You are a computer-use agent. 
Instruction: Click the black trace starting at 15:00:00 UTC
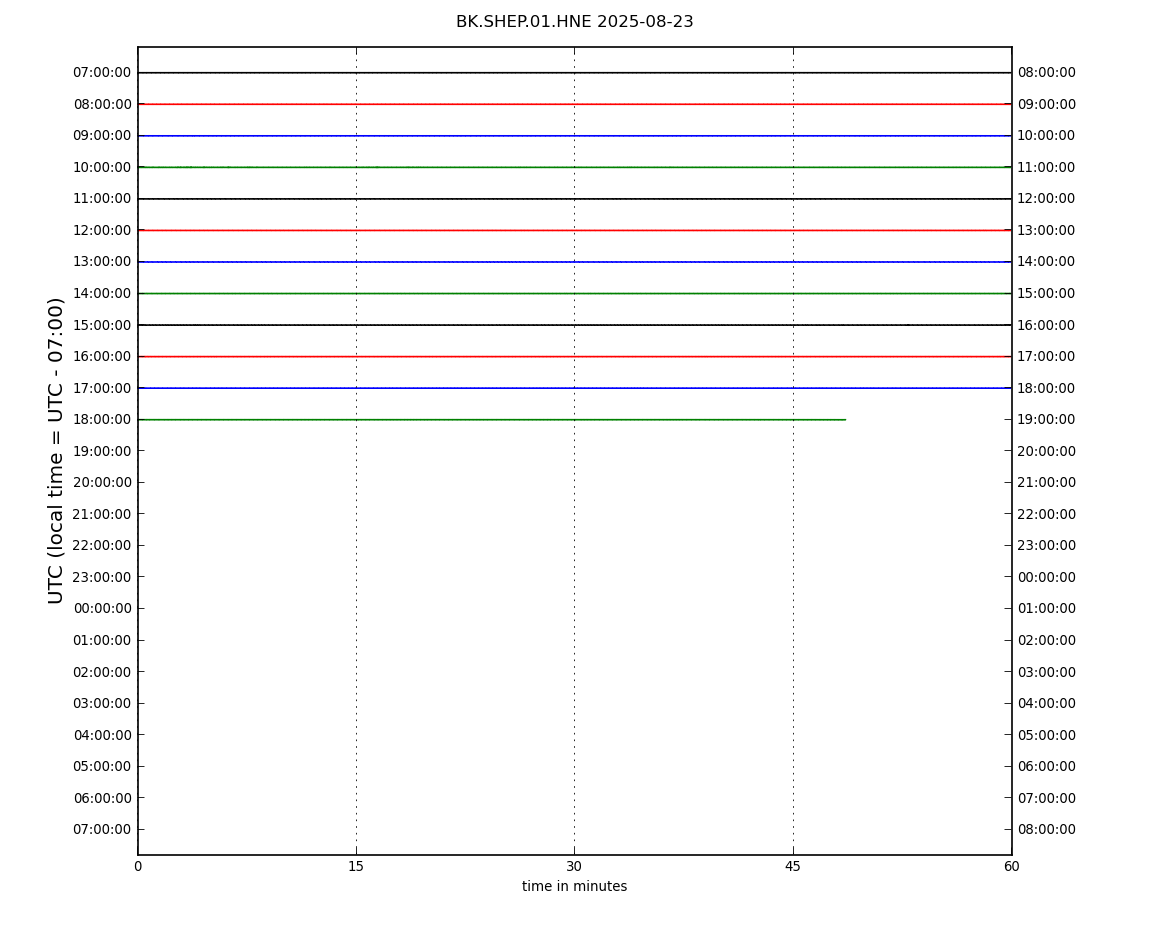pyautogui.click(x=574, y=325)
